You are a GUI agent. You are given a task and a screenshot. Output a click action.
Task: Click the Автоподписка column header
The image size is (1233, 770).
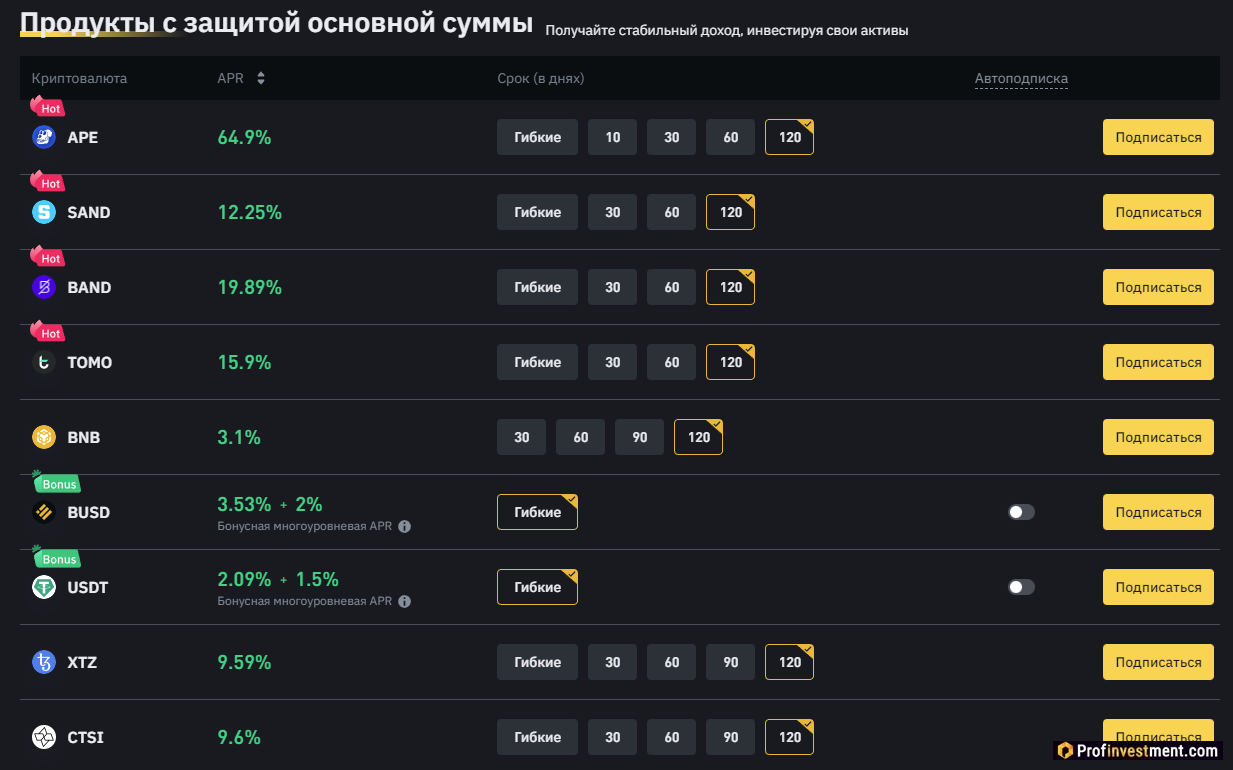point(1021,78)
